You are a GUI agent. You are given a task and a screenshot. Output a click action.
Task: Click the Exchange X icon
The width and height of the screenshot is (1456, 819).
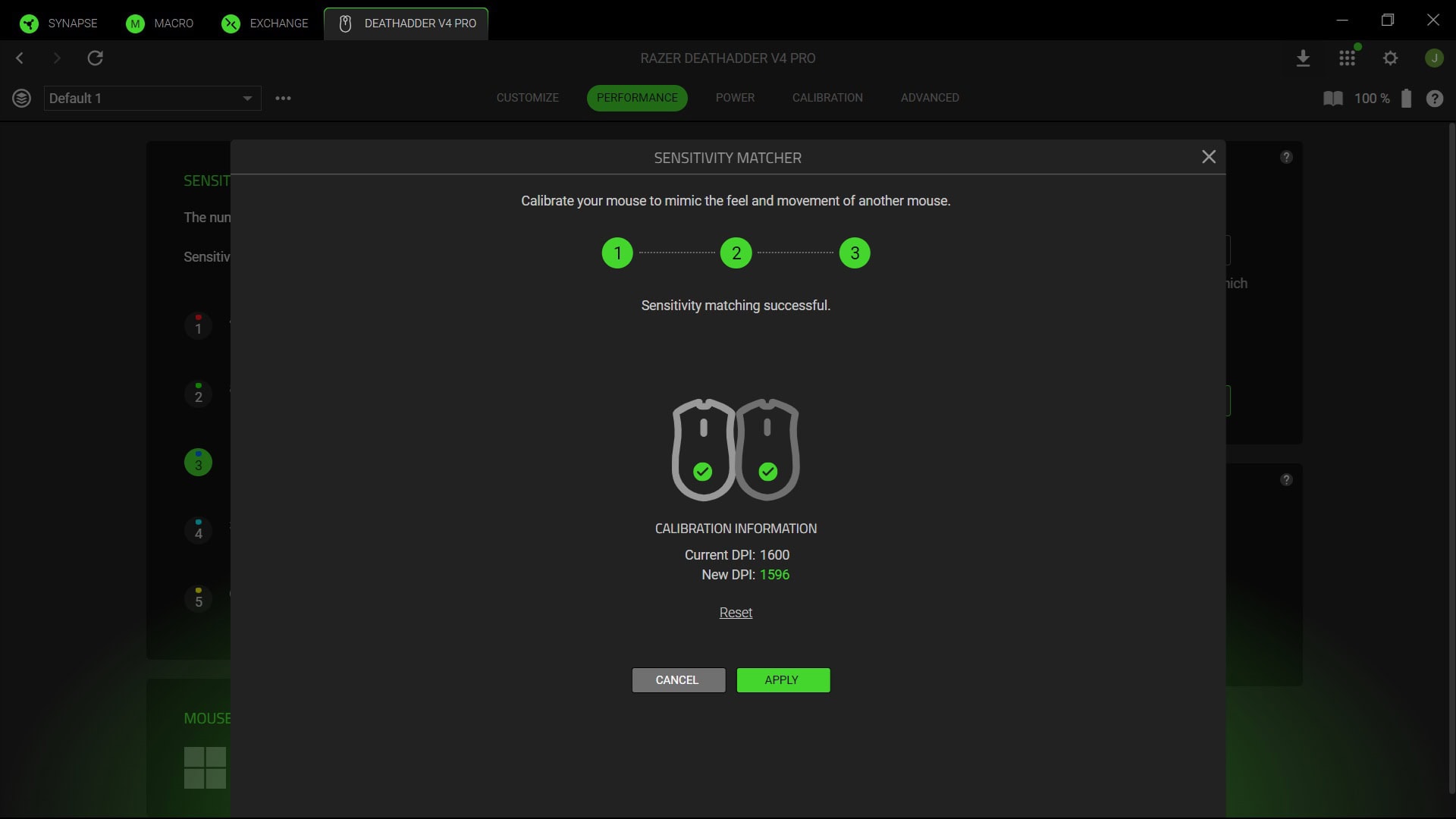point(231,24)
